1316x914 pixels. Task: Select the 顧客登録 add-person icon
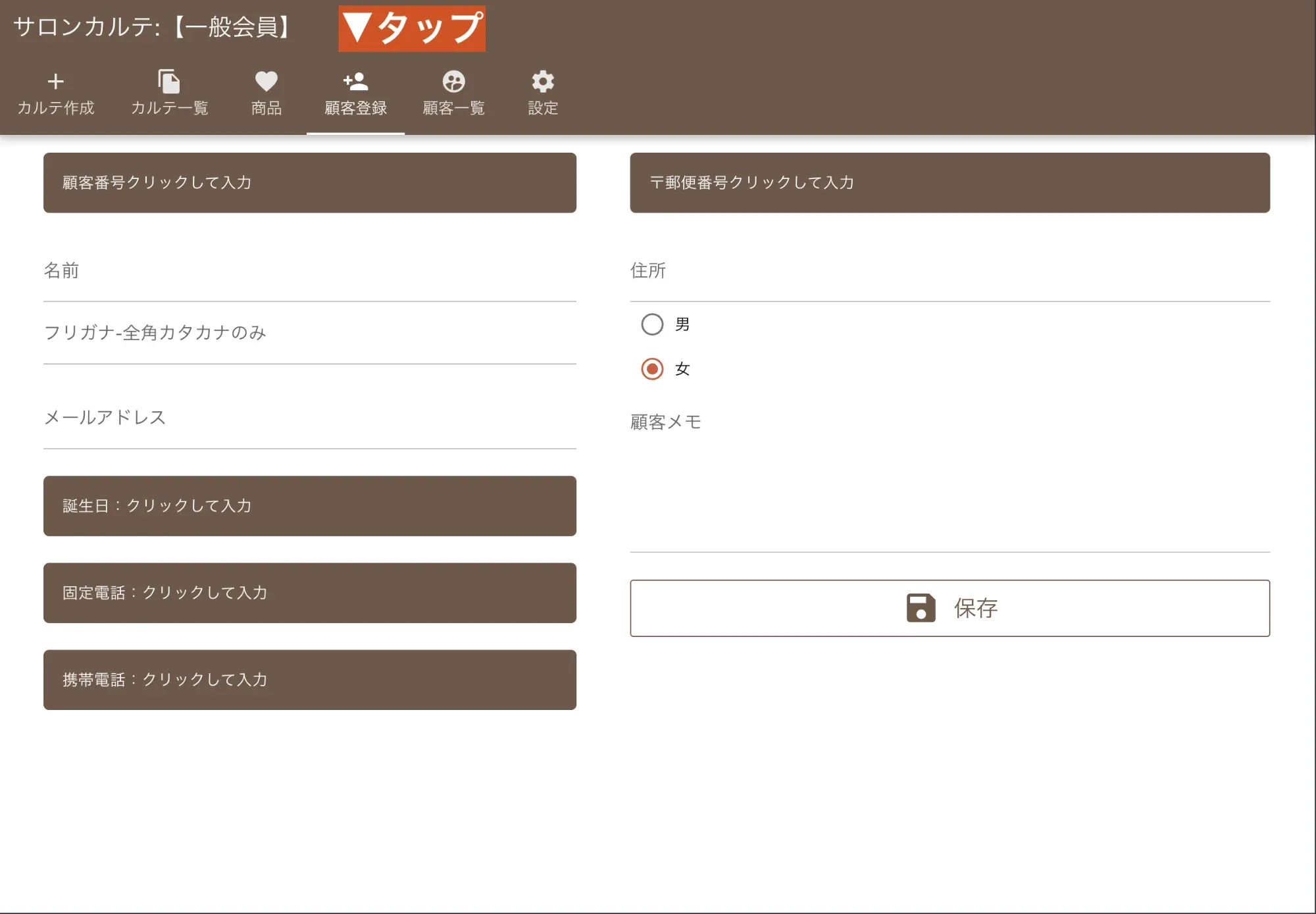(355, 82)
